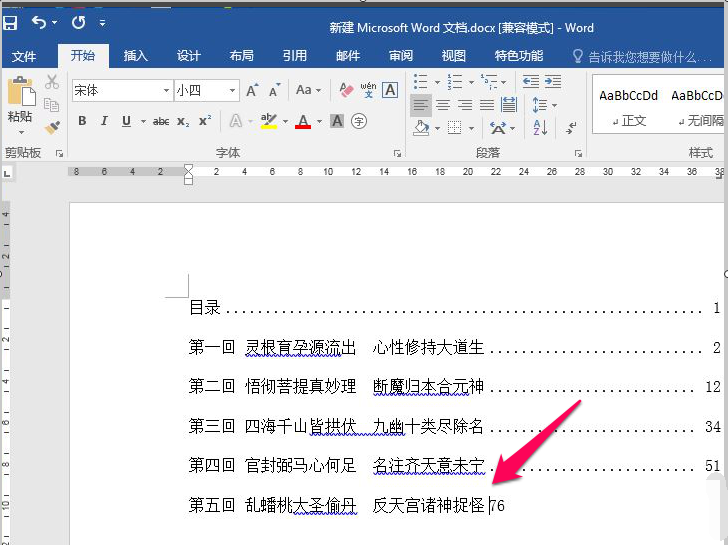Click the Borders icon
728x545 pixels.
point(455,127)
